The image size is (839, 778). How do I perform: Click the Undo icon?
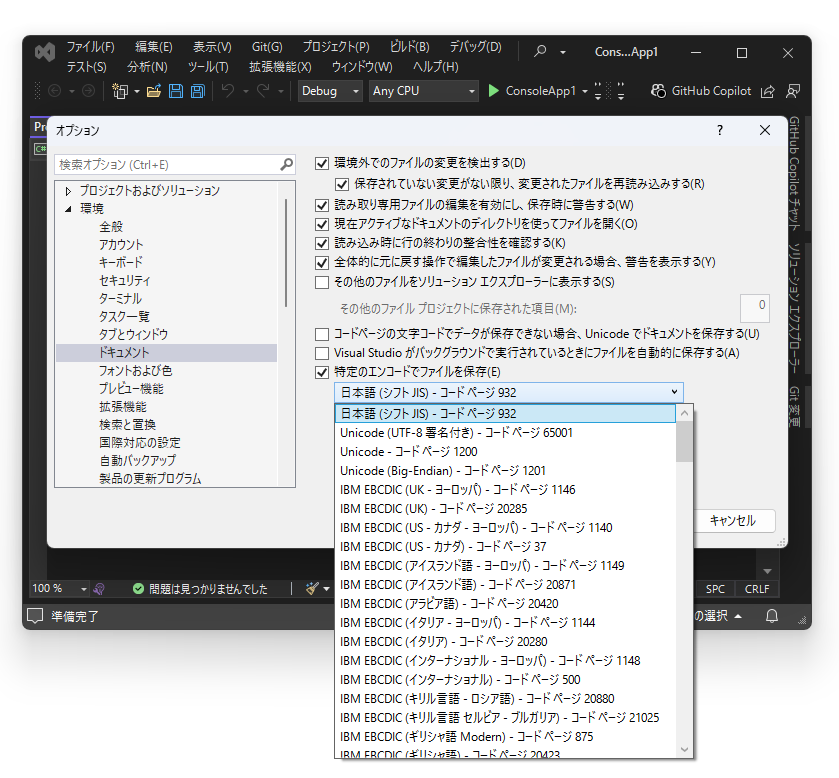[228, 91]
